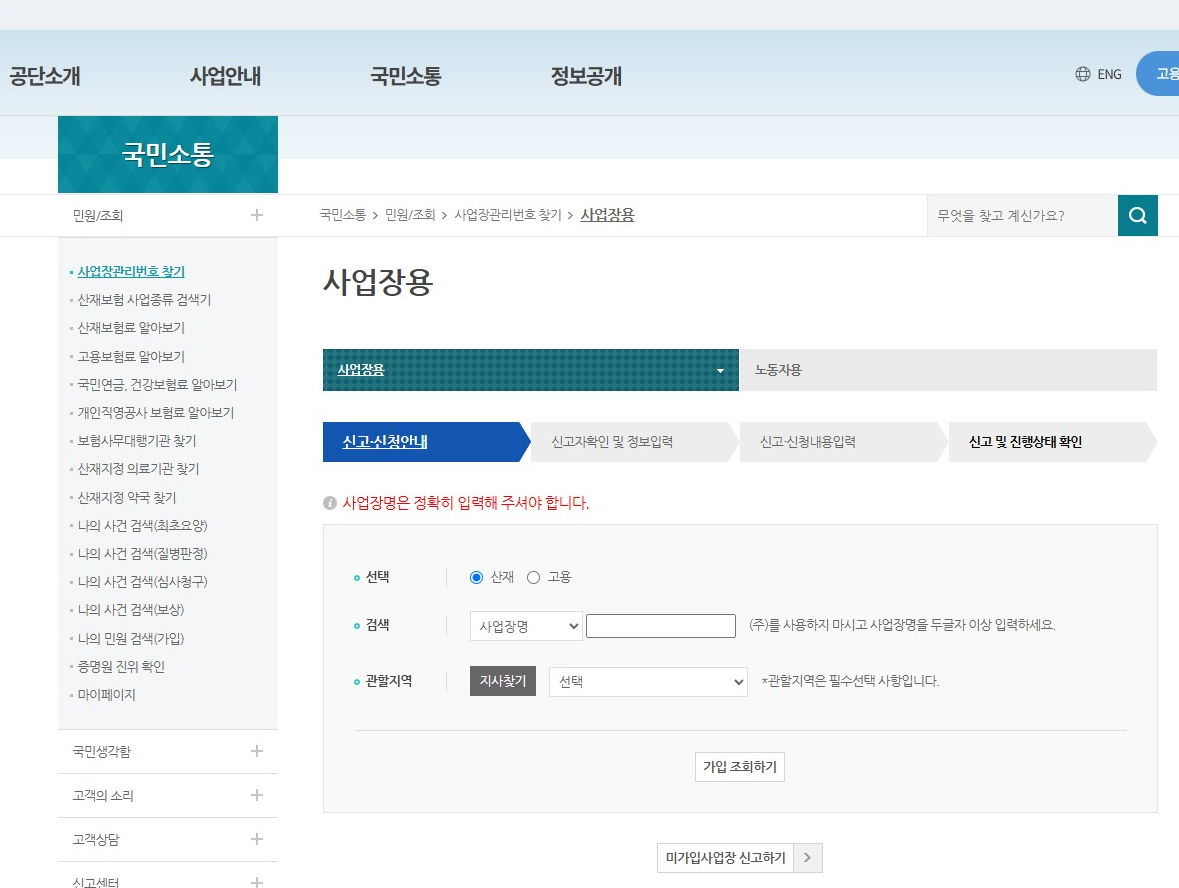Switch language to ENG
1179x888 pixels.
tap(1109, 74)
